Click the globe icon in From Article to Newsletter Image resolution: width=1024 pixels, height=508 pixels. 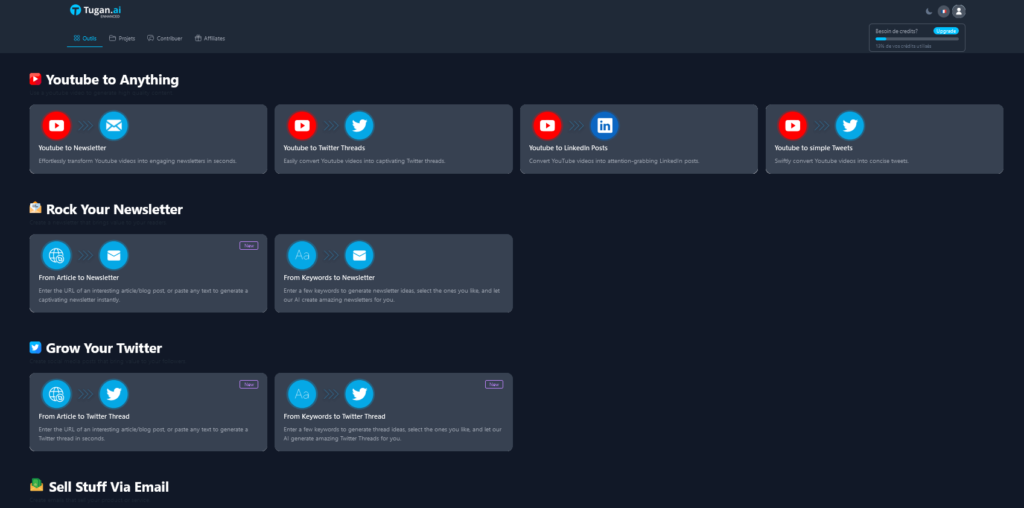coord(56,255)
